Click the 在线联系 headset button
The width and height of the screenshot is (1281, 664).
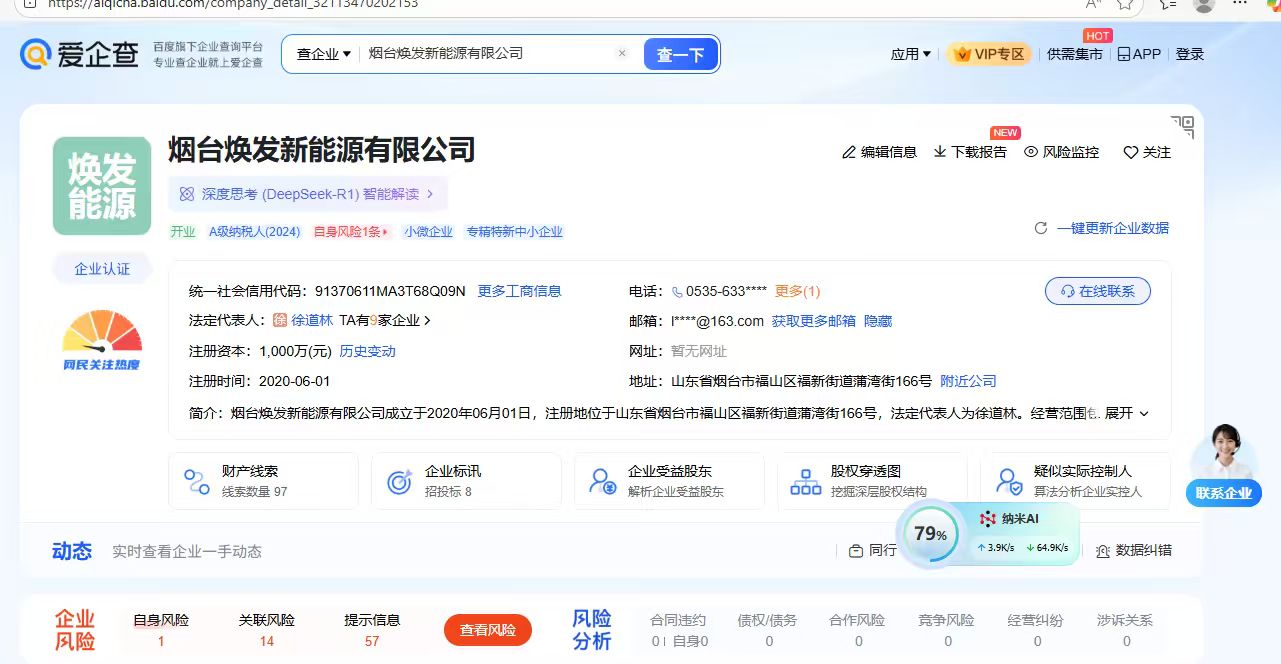click(1098, 291)
